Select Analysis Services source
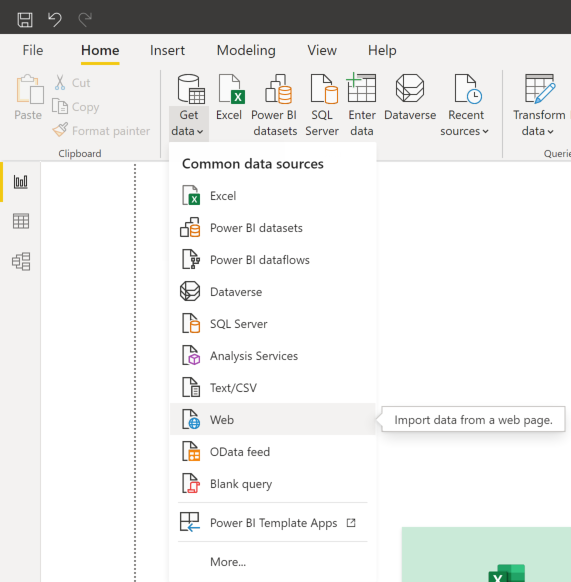The image size is (571, 582). coord(273,356)
